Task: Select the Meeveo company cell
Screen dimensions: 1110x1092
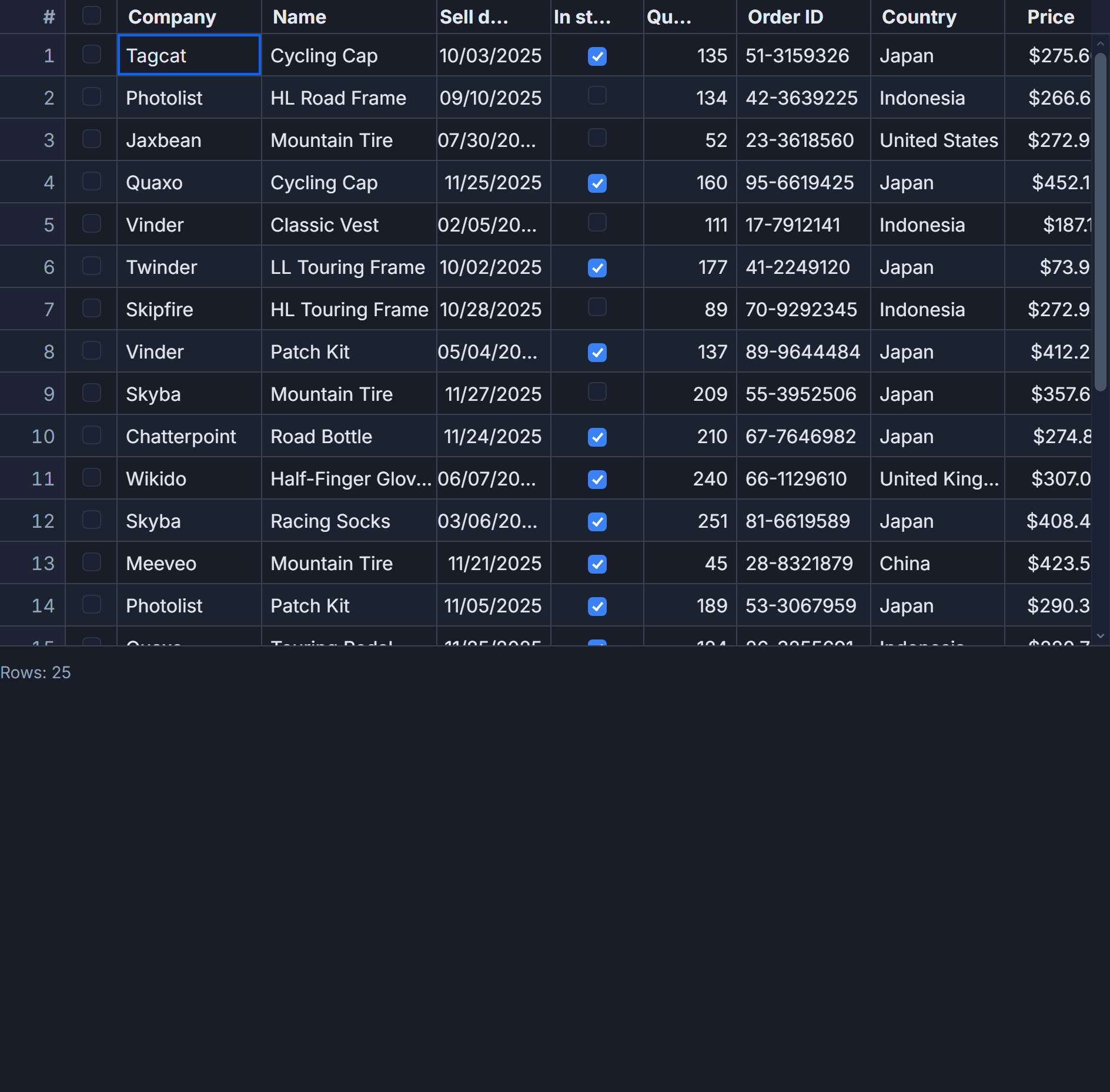Action: coord(189,563)
